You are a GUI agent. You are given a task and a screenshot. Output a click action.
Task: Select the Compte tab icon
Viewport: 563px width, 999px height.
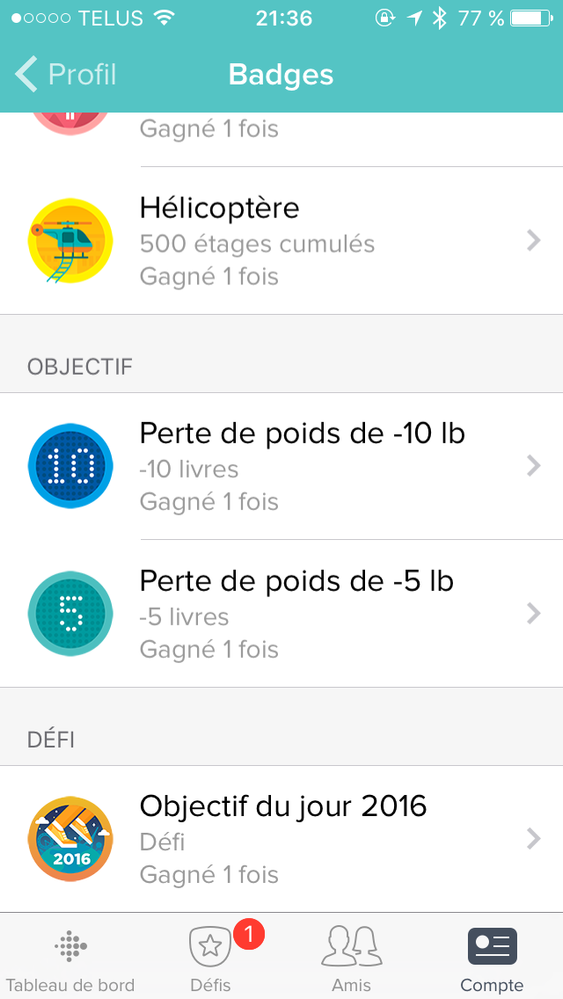492,946
